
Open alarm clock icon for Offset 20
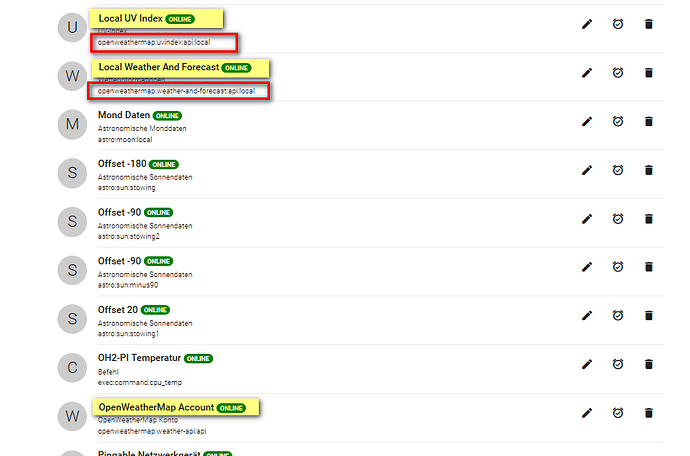point(618,315)
